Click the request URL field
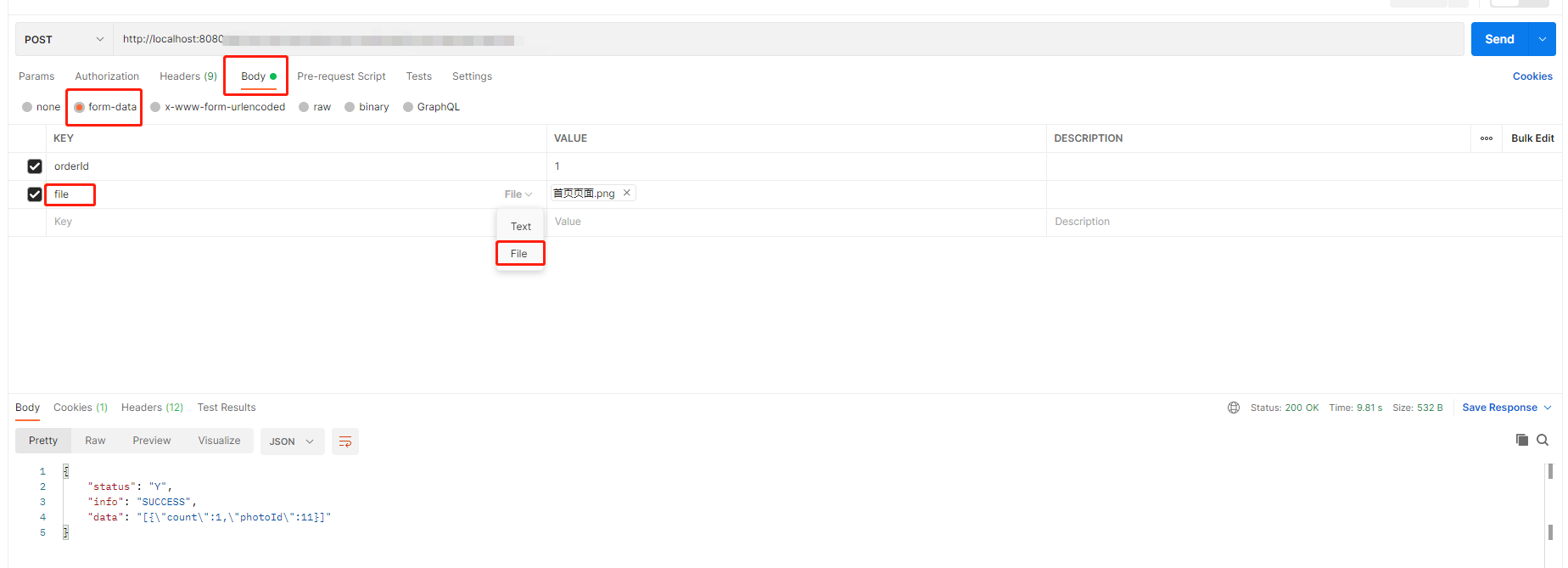Viewport: 1568px width, 568px height. coord(788,39)
